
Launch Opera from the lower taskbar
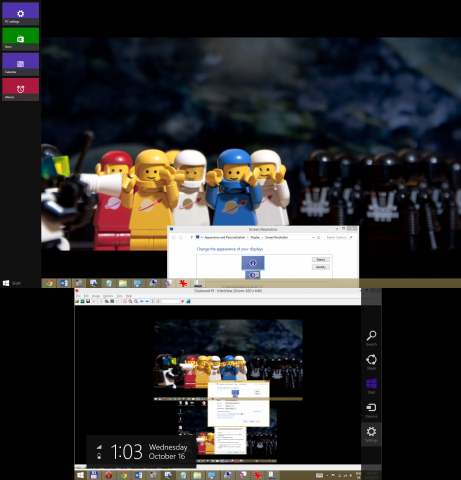[x=108, y=475]
